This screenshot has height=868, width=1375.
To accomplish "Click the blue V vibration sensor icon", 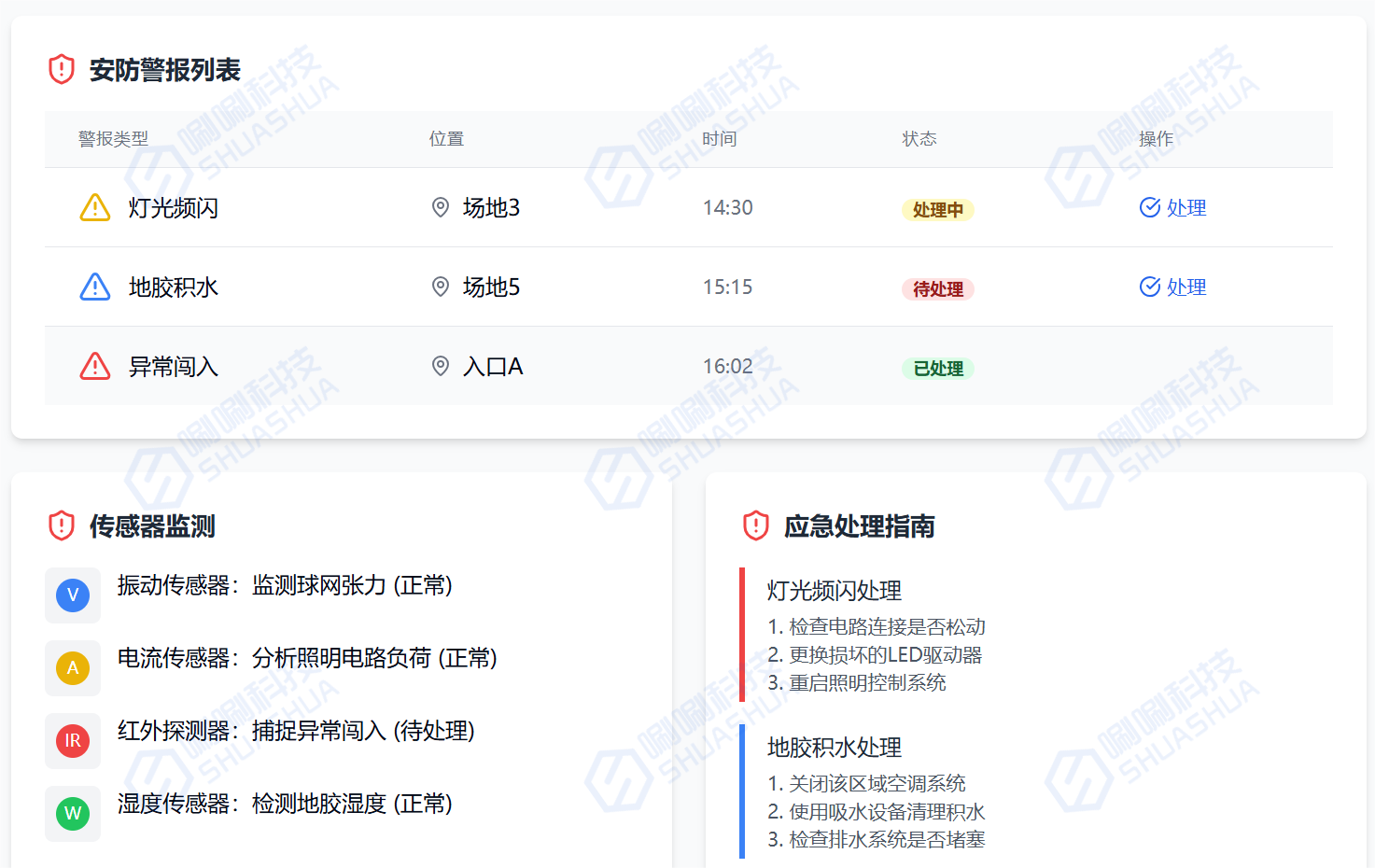I will (73, 595).
